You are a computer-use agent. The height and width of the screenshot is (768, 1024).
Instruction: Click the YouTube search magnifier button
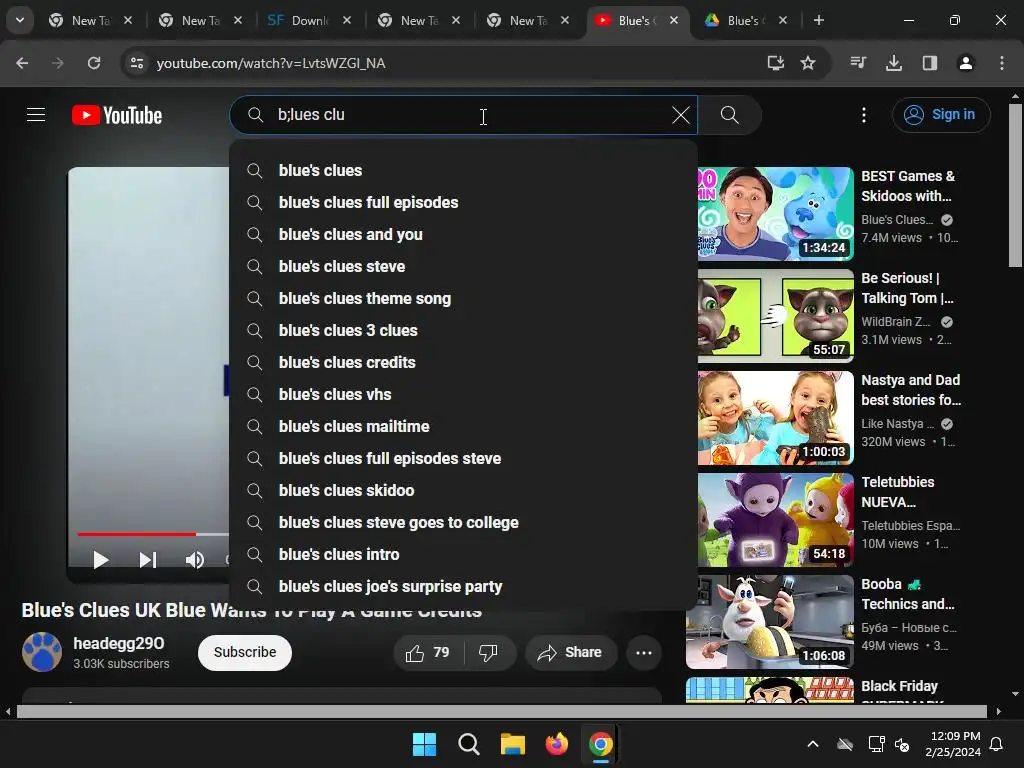[x=729, y=115]
